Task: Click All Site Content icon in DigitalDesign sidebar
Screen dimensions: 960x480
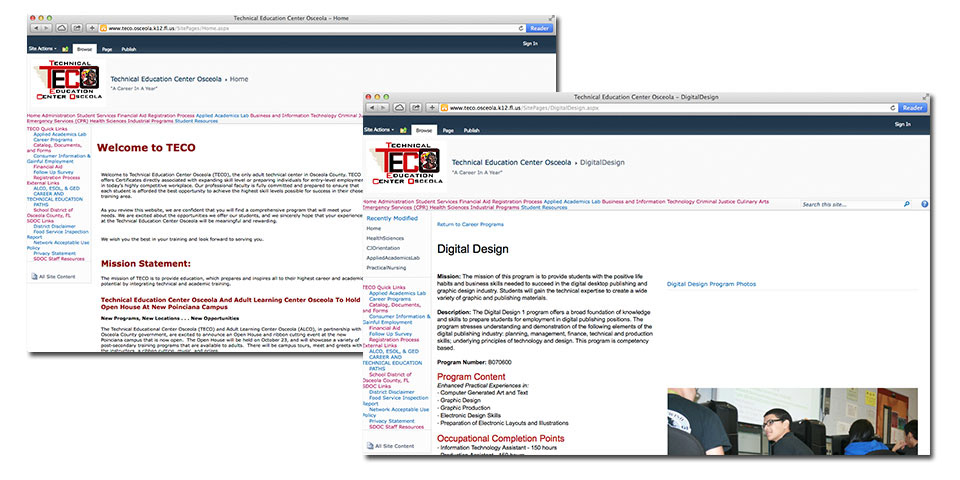Action: pyautogui.click(x=369, y=446)
